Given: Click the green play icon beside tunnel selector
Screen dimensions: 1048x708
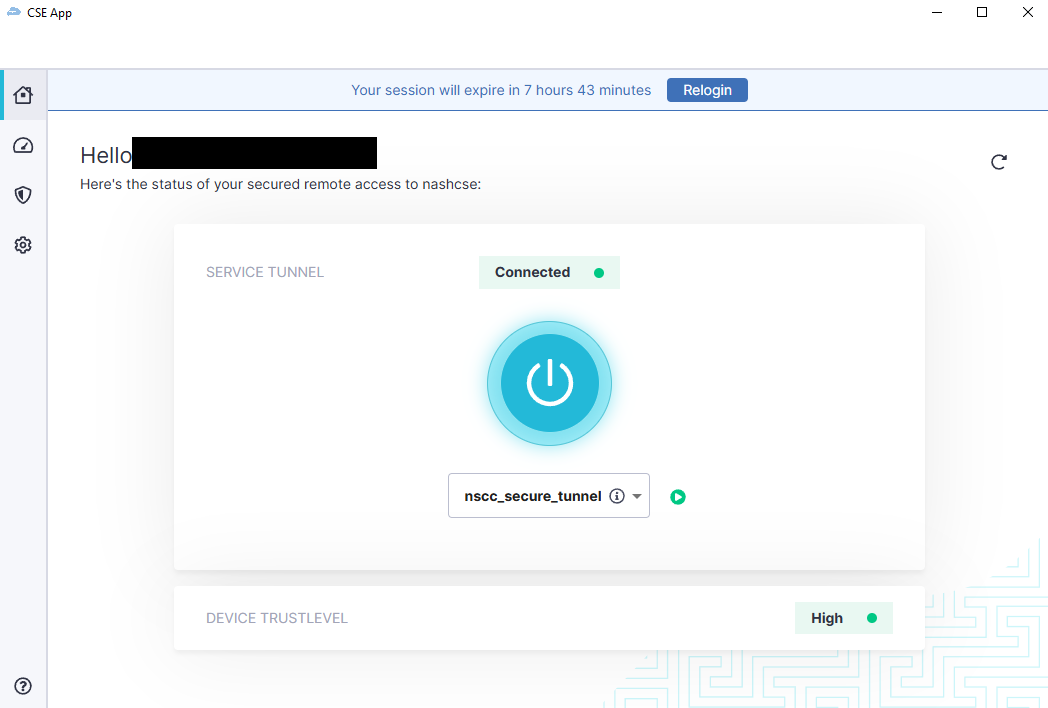Looking at the screenshot, I should [678, 496].
